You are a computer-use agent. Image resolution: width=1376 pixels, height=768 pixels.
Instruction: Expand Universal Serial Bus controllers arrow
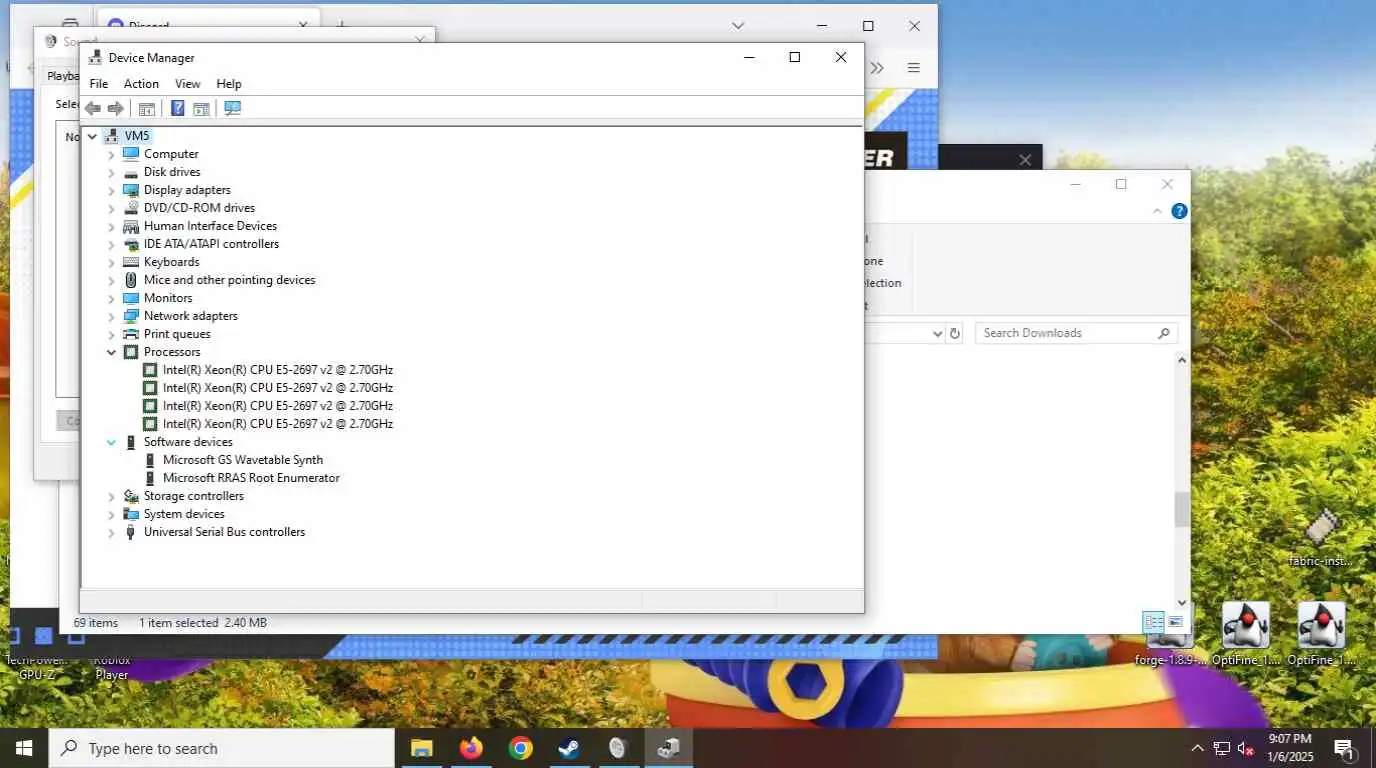[x=112, y=532]
